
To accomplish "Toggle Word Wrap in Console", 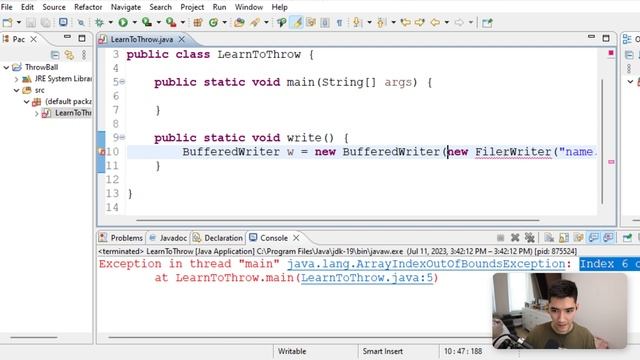I will 578,238.
